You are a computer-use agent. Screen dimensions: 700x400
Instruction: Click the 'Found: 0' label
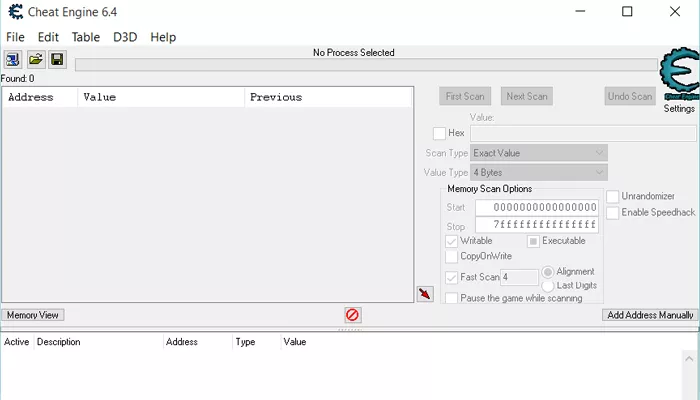pos(17,79)
